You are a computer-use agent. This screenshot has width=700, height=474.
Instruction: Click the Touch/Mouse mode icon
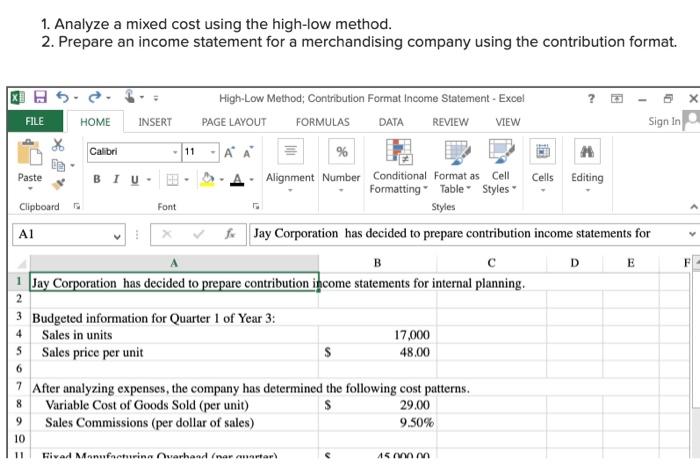[x=129, y=96]
